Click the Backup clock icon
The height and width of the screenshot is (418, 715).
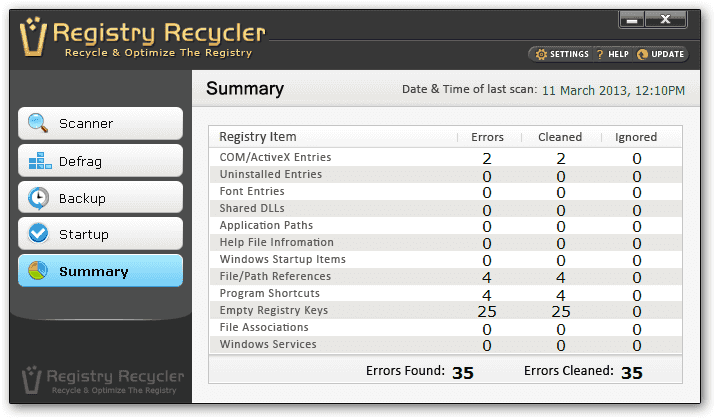click(38, 198)
